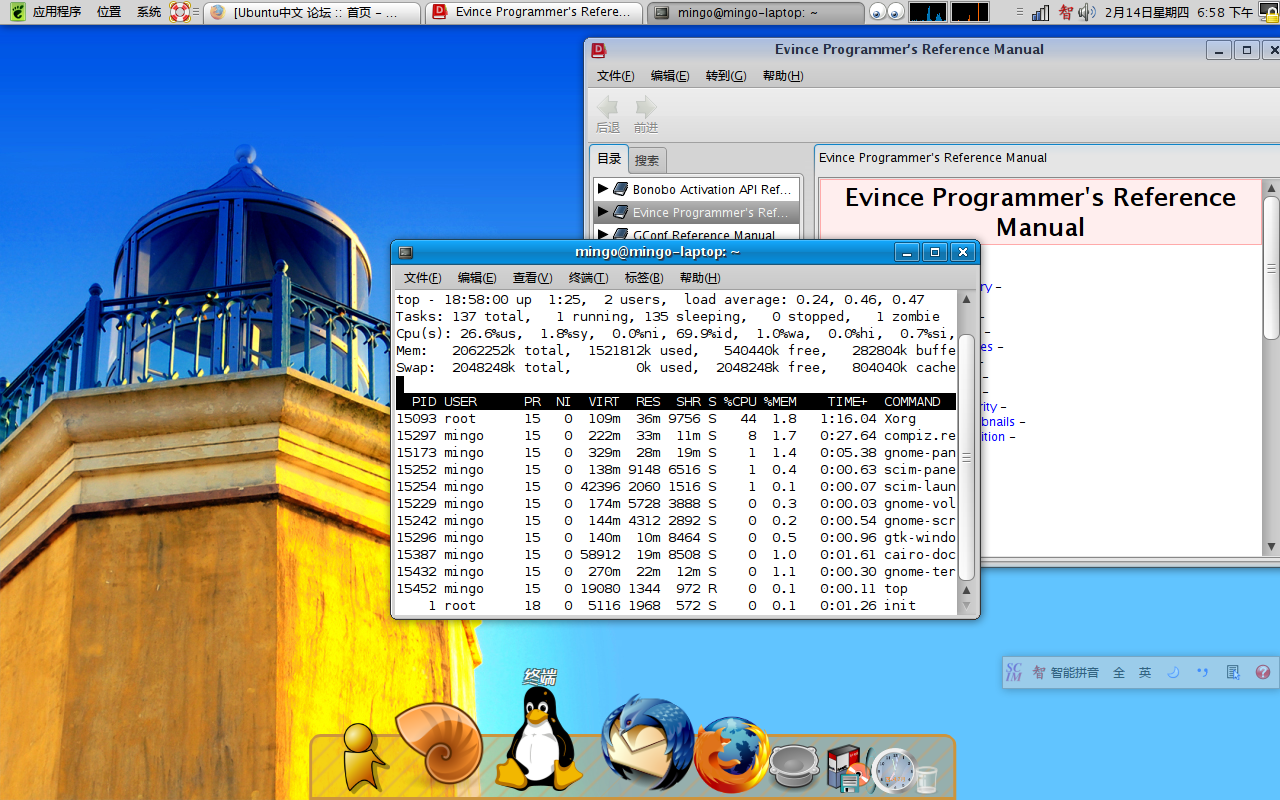Click help browser content scrollbar down arrow
The height and width of the screenshot is (800, 1280).
click(1271, 547)
